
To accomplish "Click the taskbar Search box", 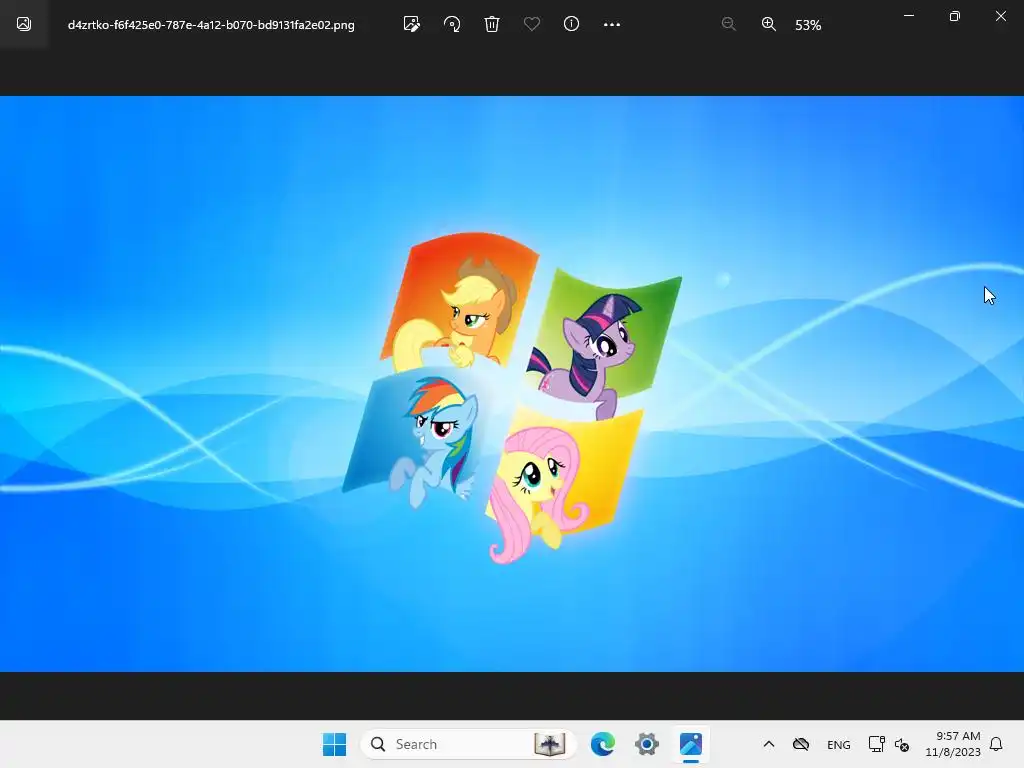I will (468, 744).
